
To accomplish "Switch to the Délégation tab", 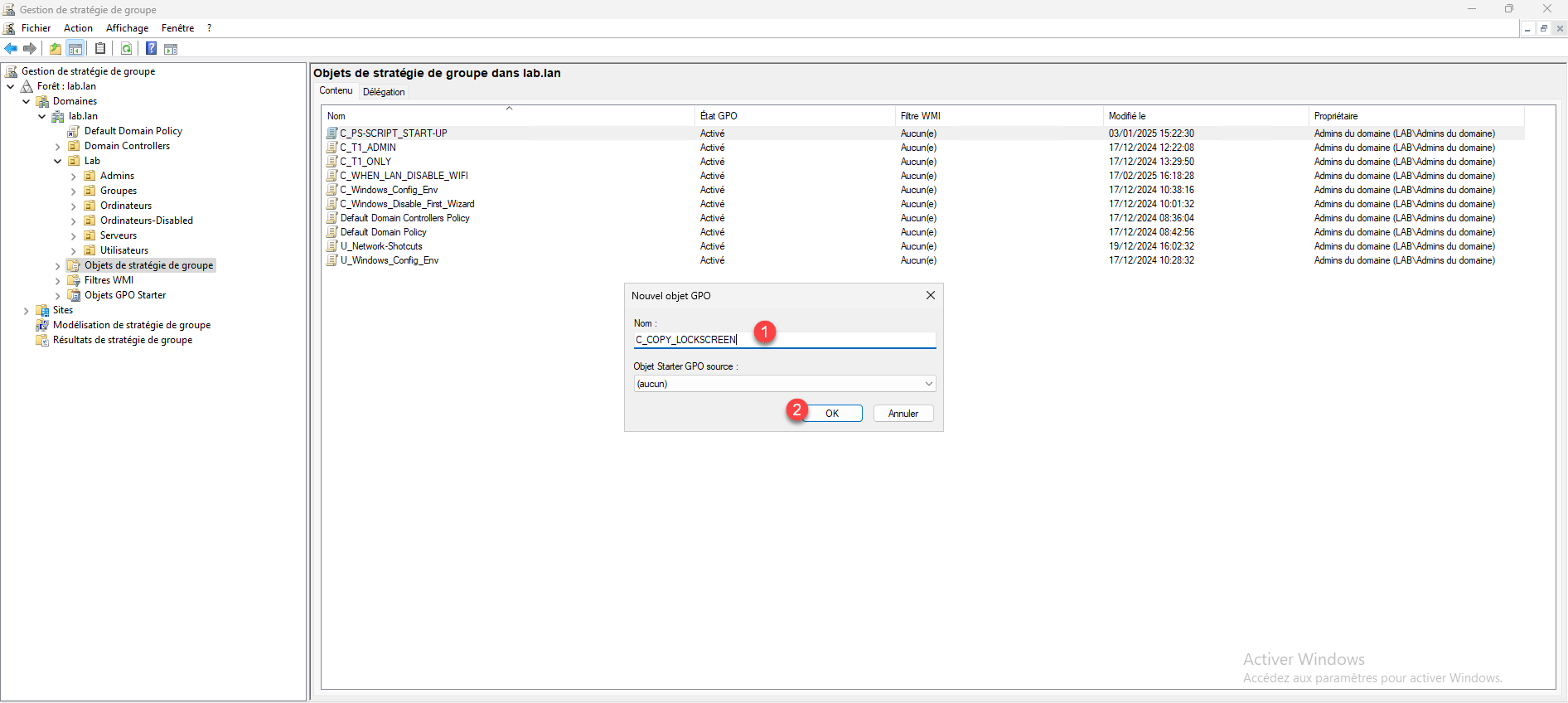I will (384, 92).
